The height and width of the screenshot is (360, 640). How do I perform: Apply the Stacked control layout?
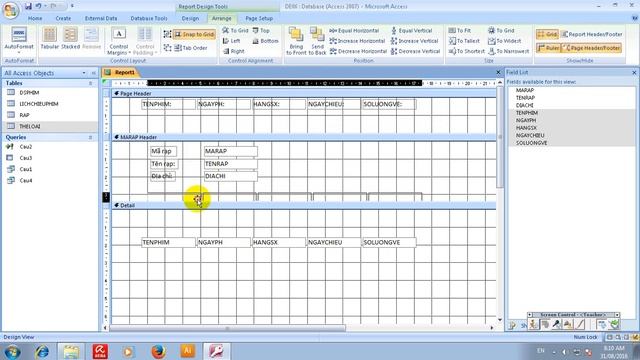[70, 39]
